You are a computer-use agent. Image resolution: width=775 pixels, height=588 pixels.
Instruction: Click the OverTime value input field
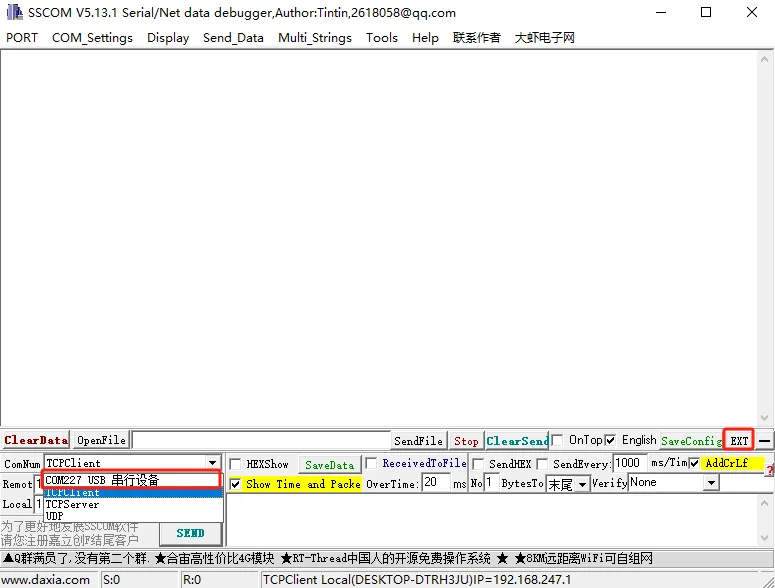point(435,483)
